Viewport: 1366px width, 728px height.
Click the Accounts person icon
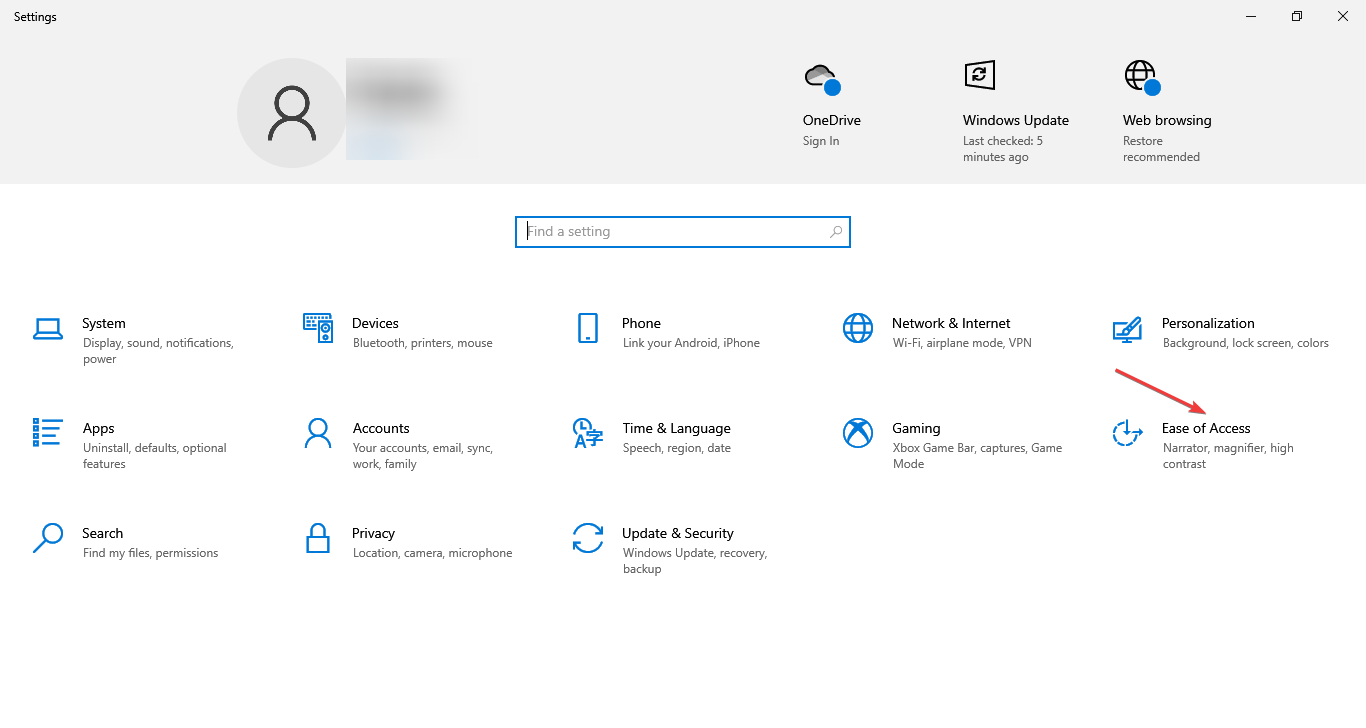pyautogui.click(x=318, y=433)
